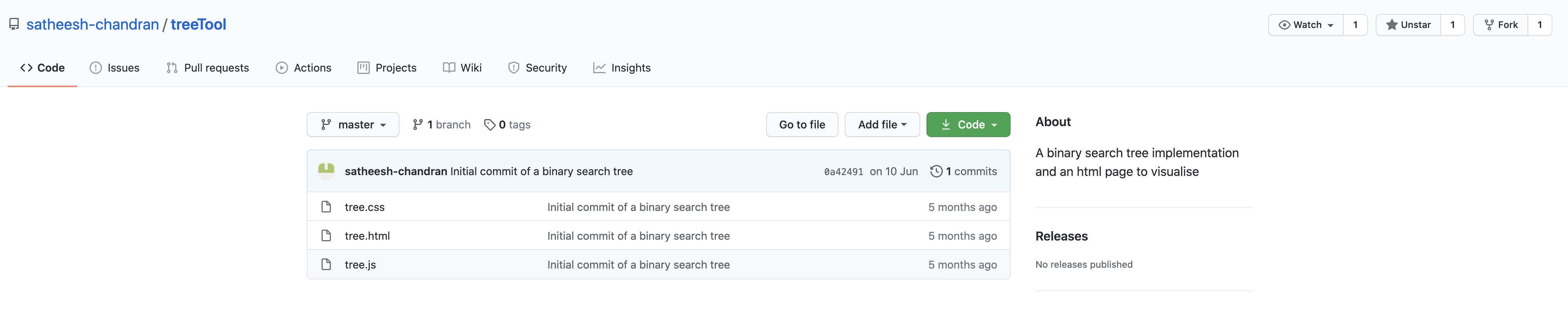Open commit message on tree.css row
Screen dimensions: 1568x309
[638, 207]
